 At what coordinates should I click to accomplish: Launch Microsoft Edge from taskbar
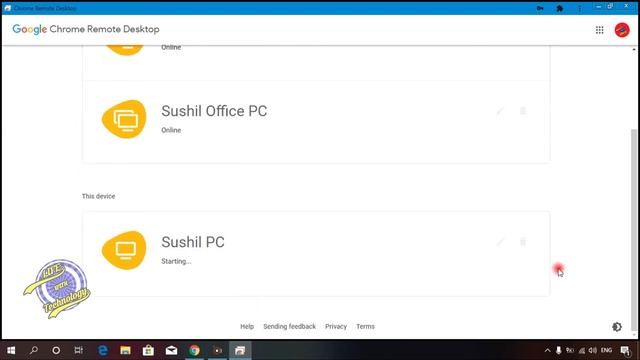[103, 350]
